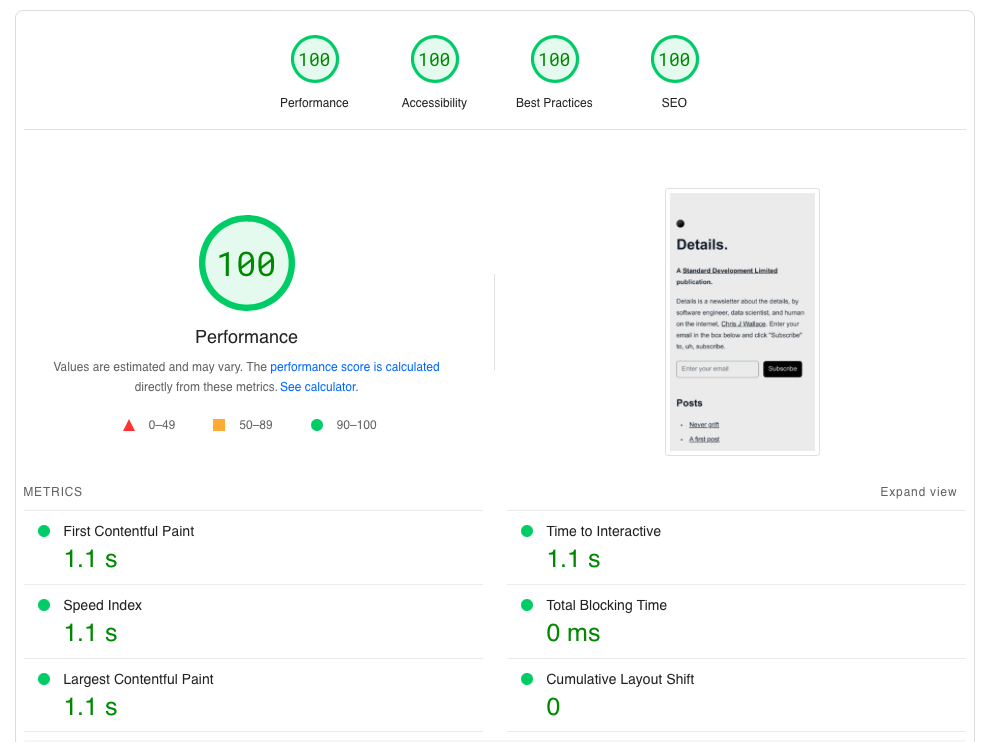Toggle the 'Expand view' metrics option
This screenshot has width=985, height=742.
pyautogui.click(x=918, y=491)
